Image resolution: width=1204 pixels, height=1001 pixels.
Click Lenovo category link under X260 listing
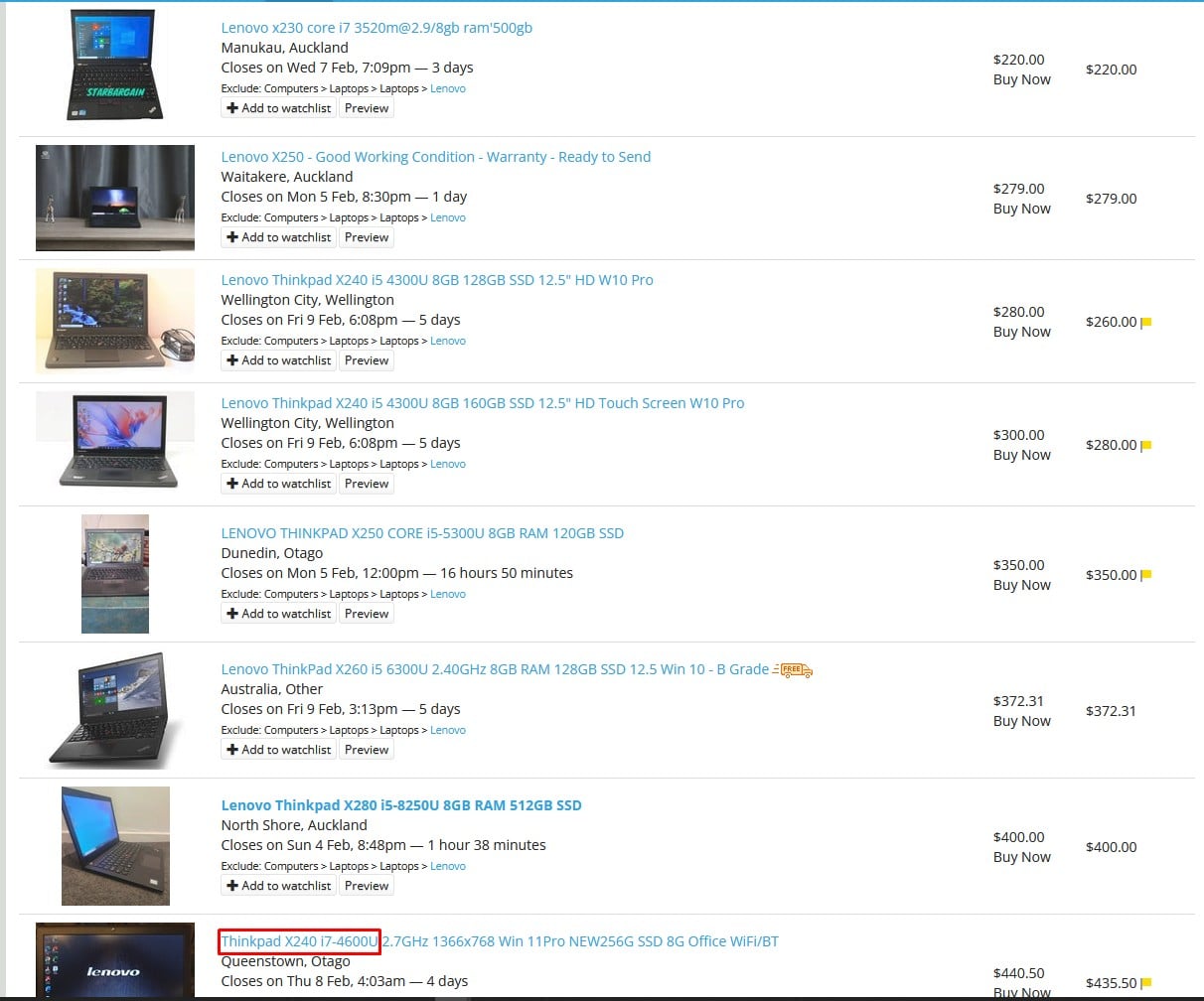pos(447,730)
